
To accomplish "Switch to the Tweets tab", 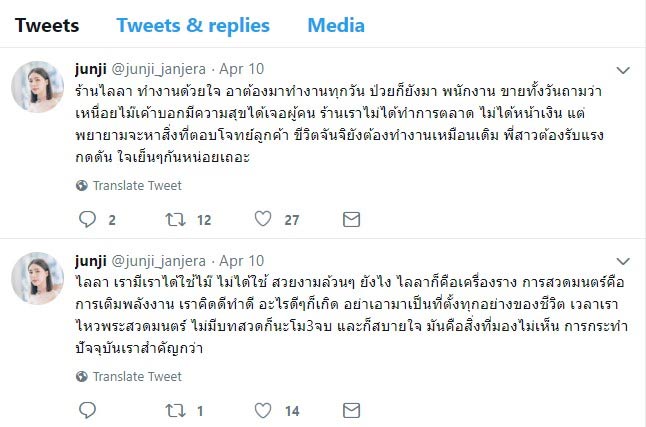I will click(x=48, y=25).
